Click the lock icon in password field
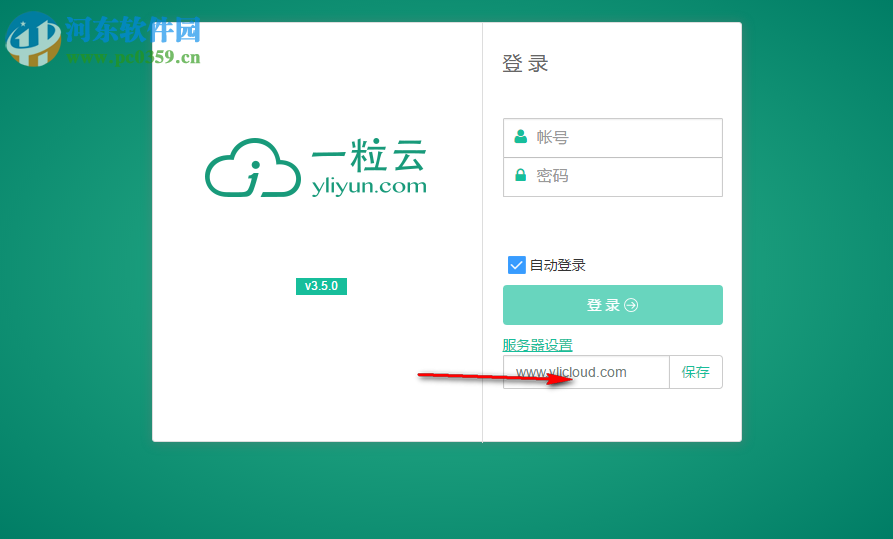This screenshot has height=539, width=893. point(521,175)
